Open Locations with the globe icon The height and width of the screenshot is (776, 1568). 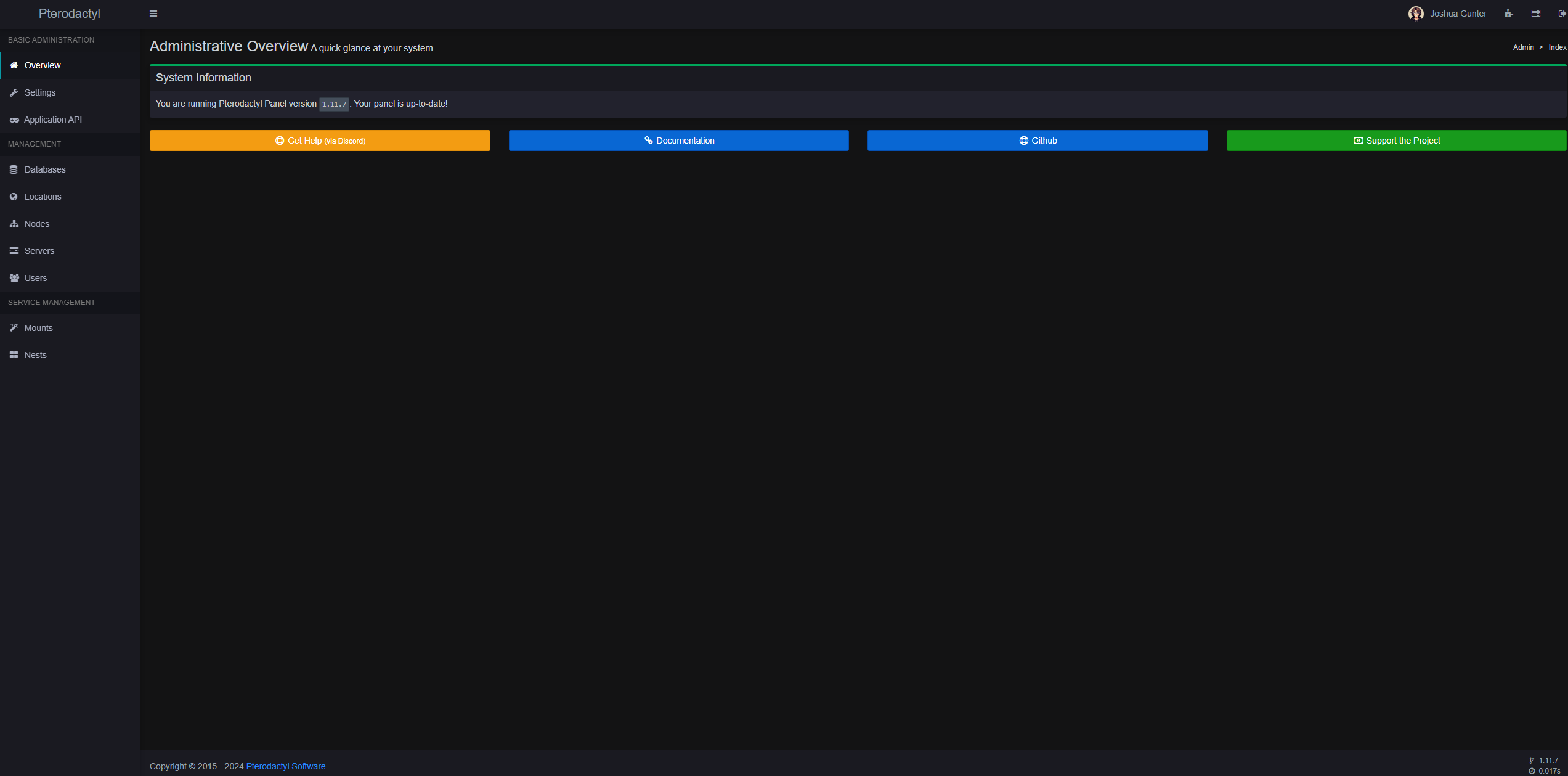[43, 197]
